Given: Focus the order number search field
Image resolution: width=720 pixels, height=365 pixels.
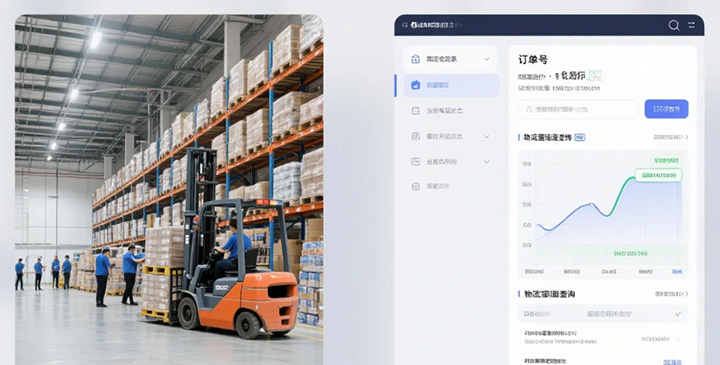Looking at the screenshot, I should coord(578,109).
